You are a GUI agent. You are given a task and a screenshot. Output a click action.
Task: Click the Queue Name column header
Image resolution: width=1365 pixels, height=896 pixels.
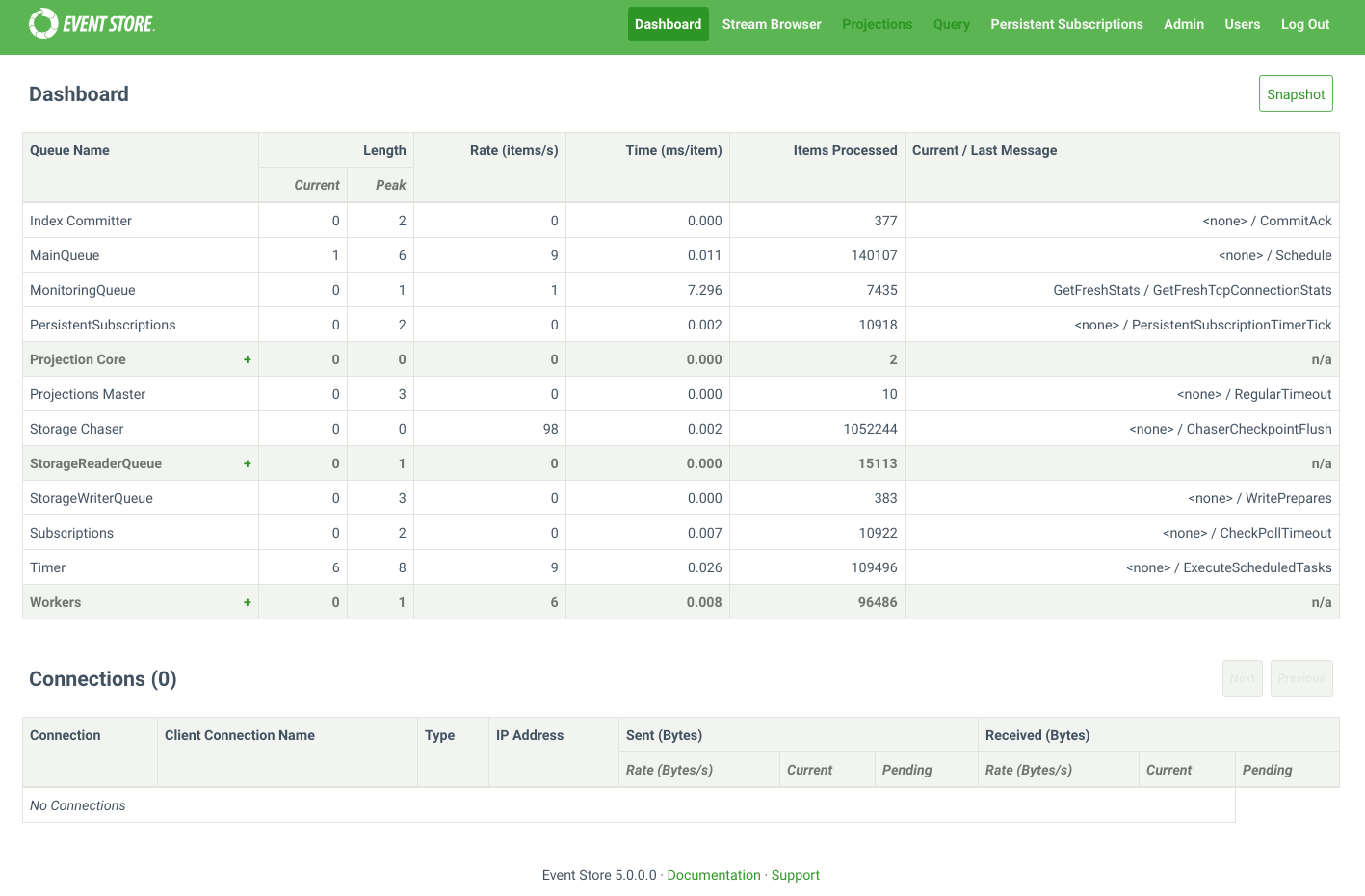pos(70,150)
